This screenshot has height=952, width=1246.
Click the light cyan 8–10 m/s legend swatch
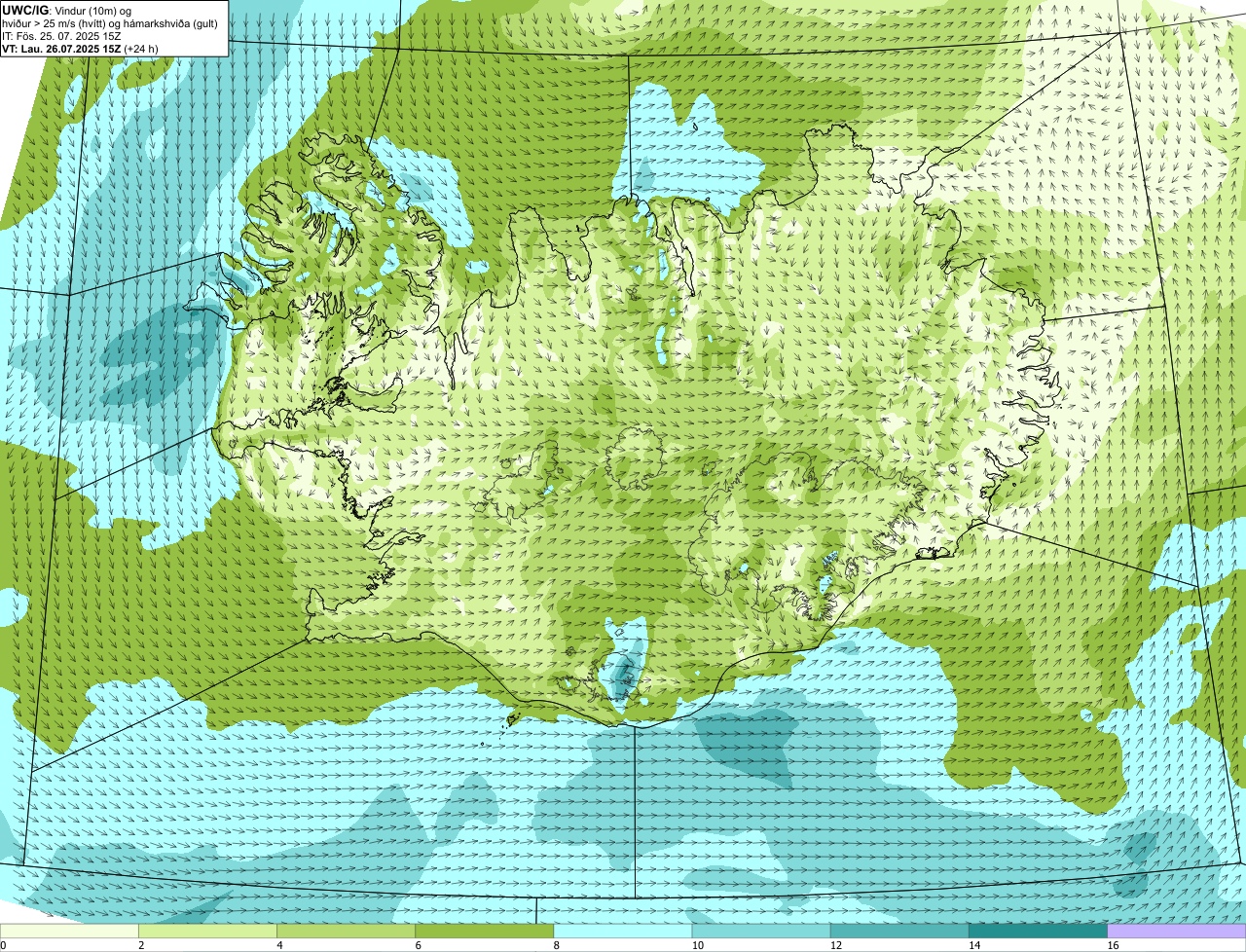(x=623, y=932)
